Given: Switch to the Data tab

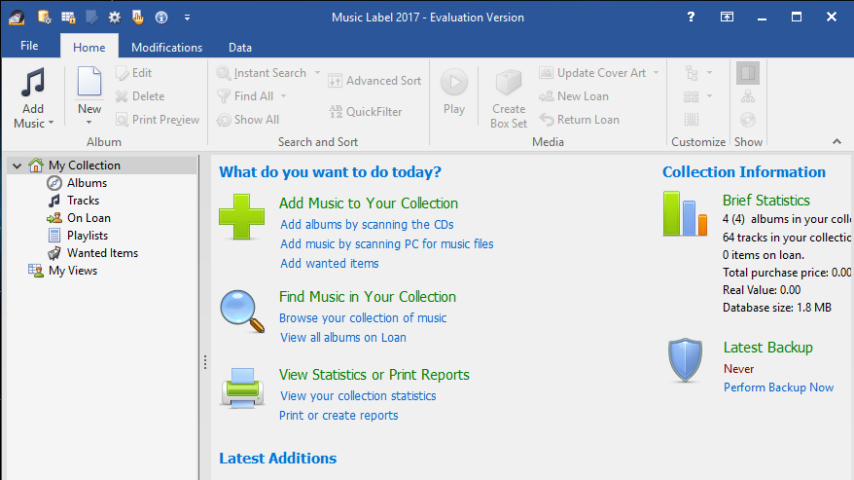Looking at the screenshot, I should tap(240, 47).
